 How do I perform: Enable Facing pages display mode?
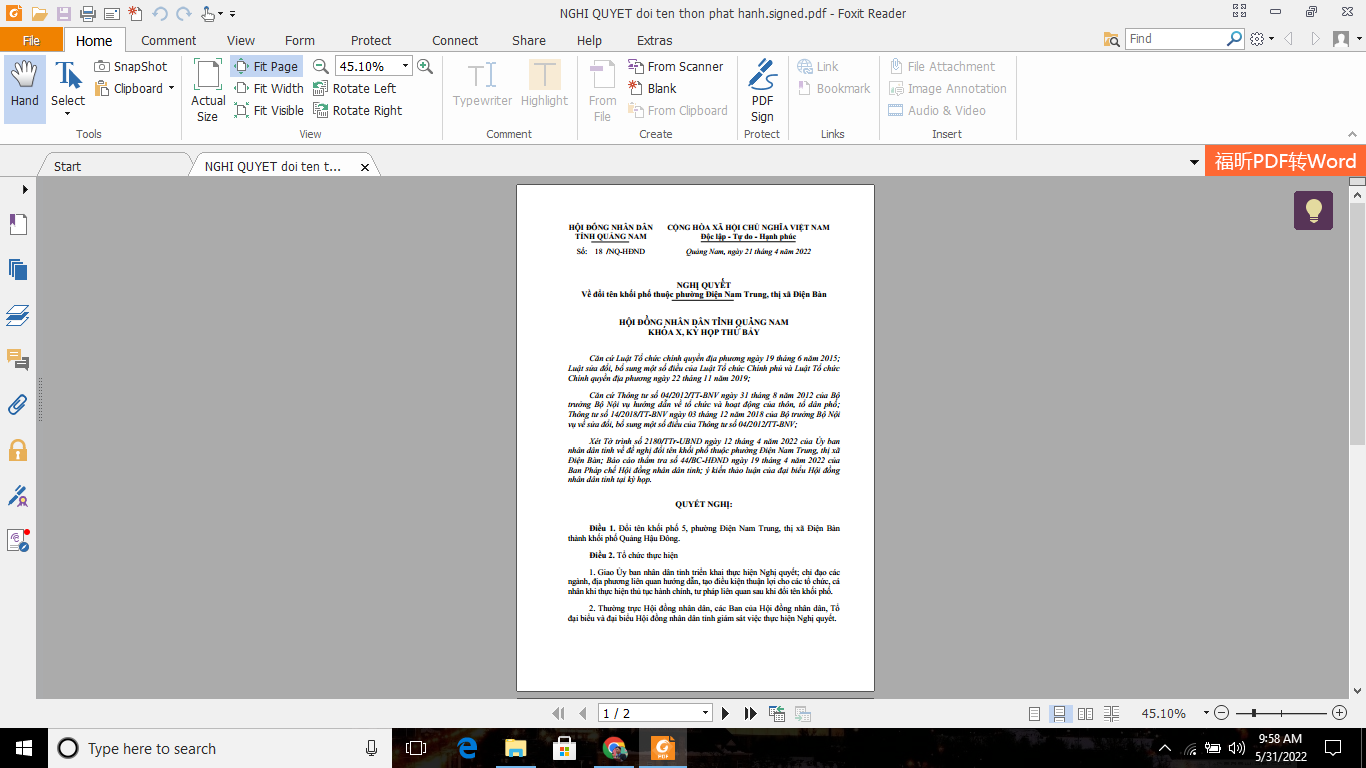coord(1086,713)
